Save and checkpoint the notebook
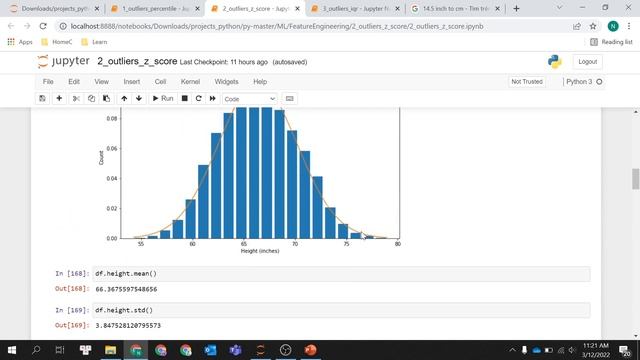The image size is (640, 360). point(42,98)
